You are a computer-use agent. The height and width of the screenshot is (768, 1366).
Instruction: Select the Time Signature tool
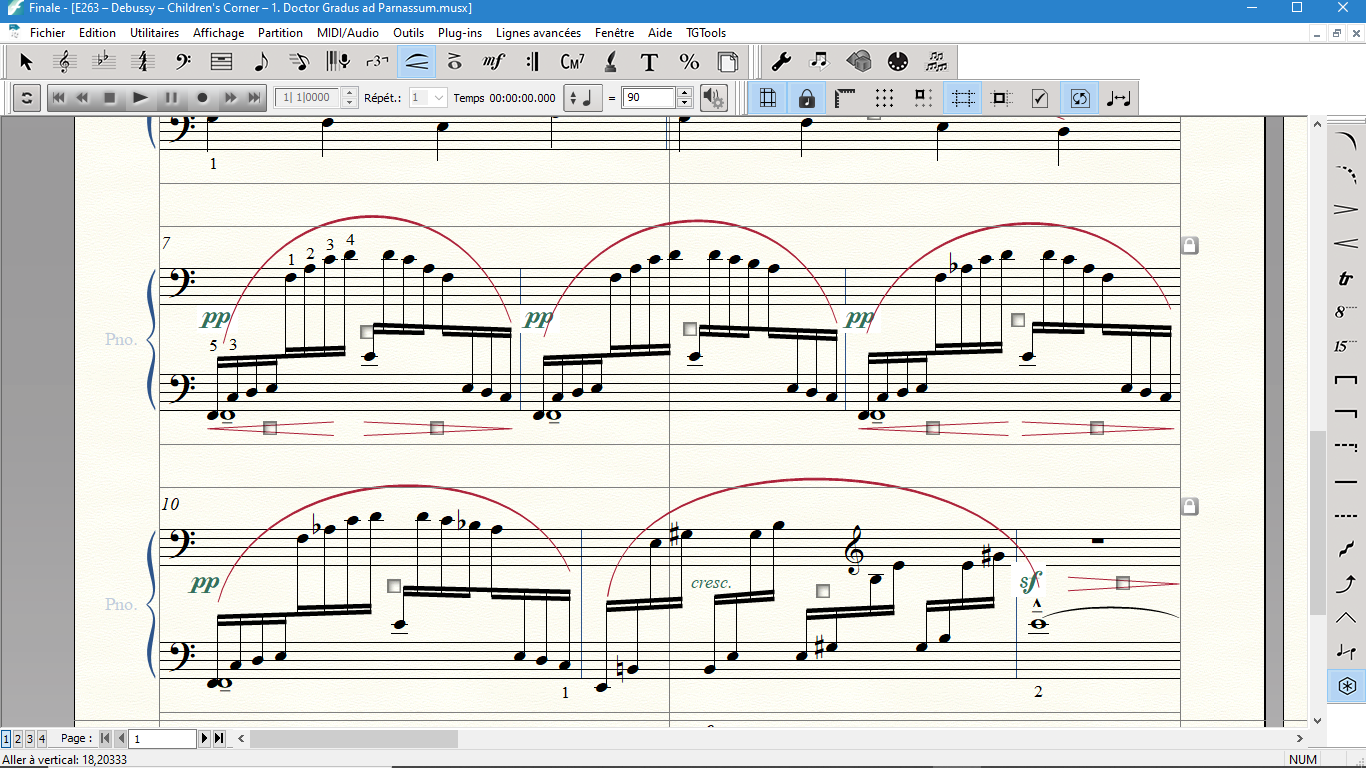click(143, 62)
